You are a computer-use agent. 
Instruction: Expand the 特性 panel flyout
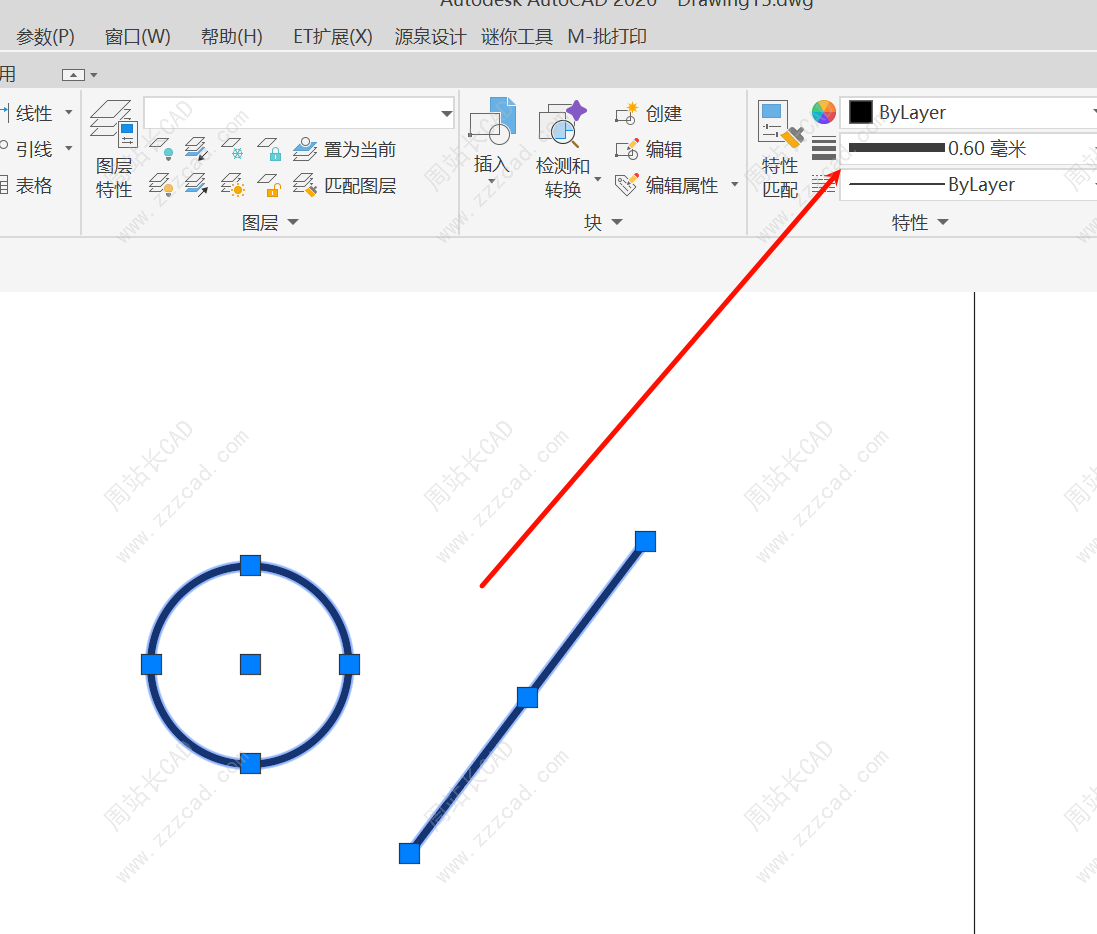pyautogui.click(x=920, y=223)
